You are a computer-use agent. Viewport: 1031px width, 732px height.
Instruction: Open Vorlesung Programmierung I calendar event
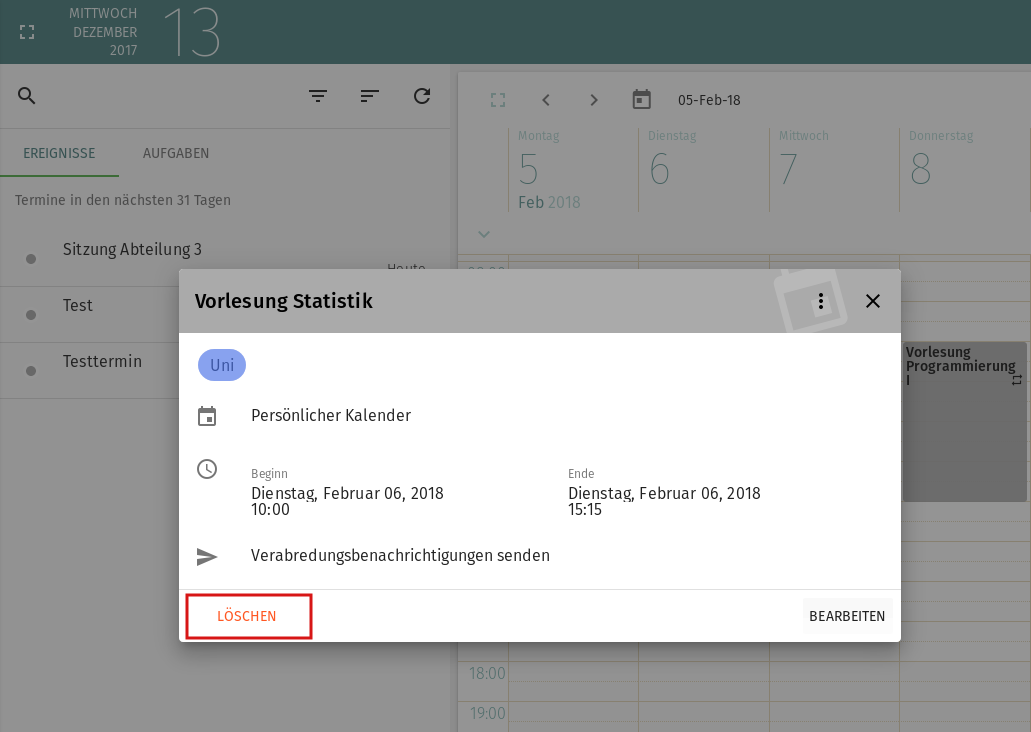coord(964,420)
